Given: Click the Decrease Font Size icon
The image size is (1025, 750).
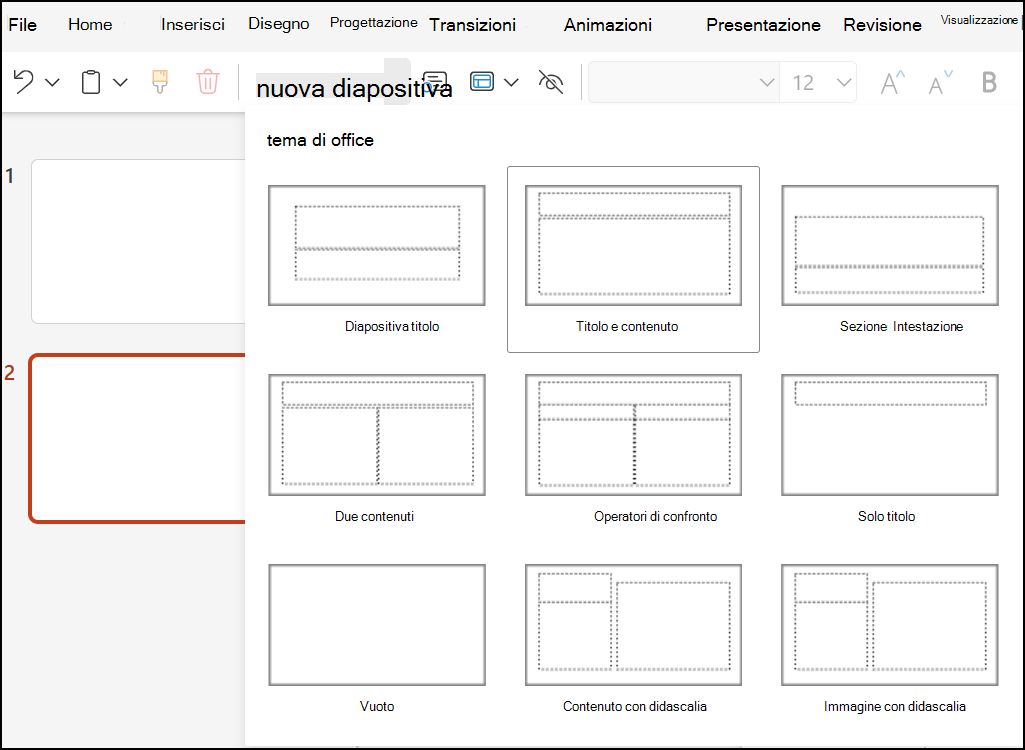Looking at the screenshot, I should coord(941,82).
